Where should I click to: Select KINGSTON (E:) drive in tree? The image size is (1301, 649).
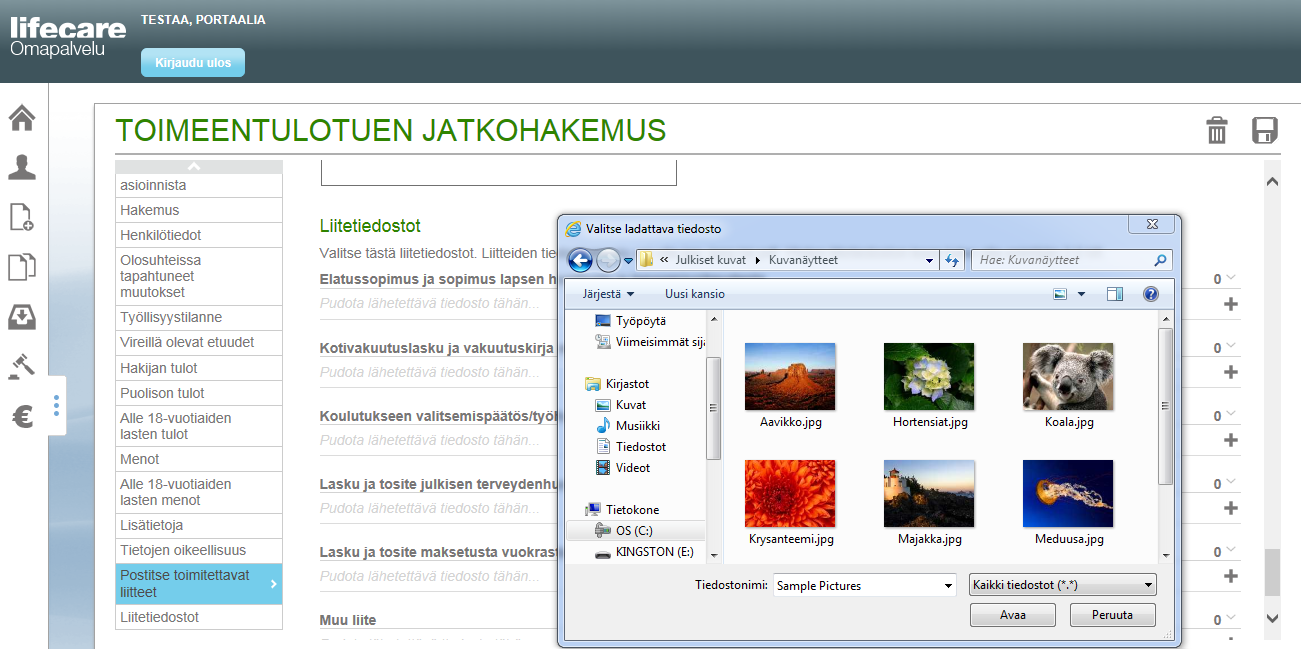(x=644, y=552)
